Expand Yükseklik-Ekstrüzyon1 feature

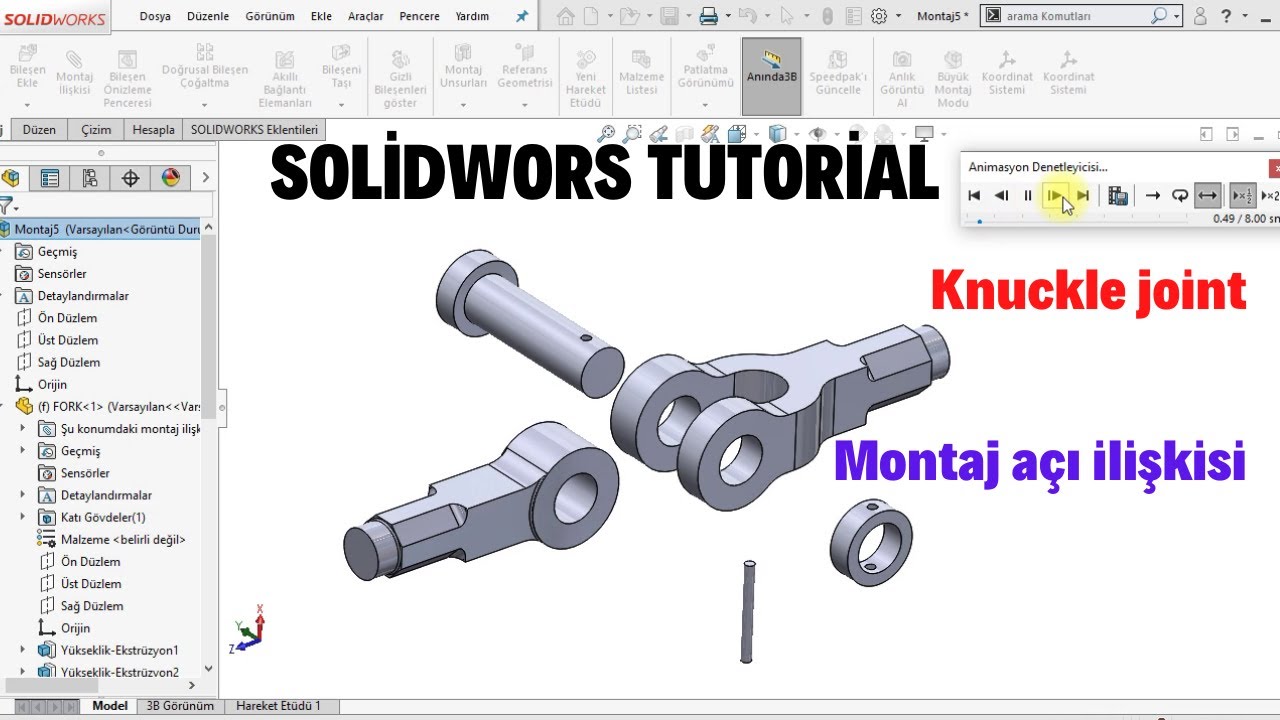click(23, 650)
